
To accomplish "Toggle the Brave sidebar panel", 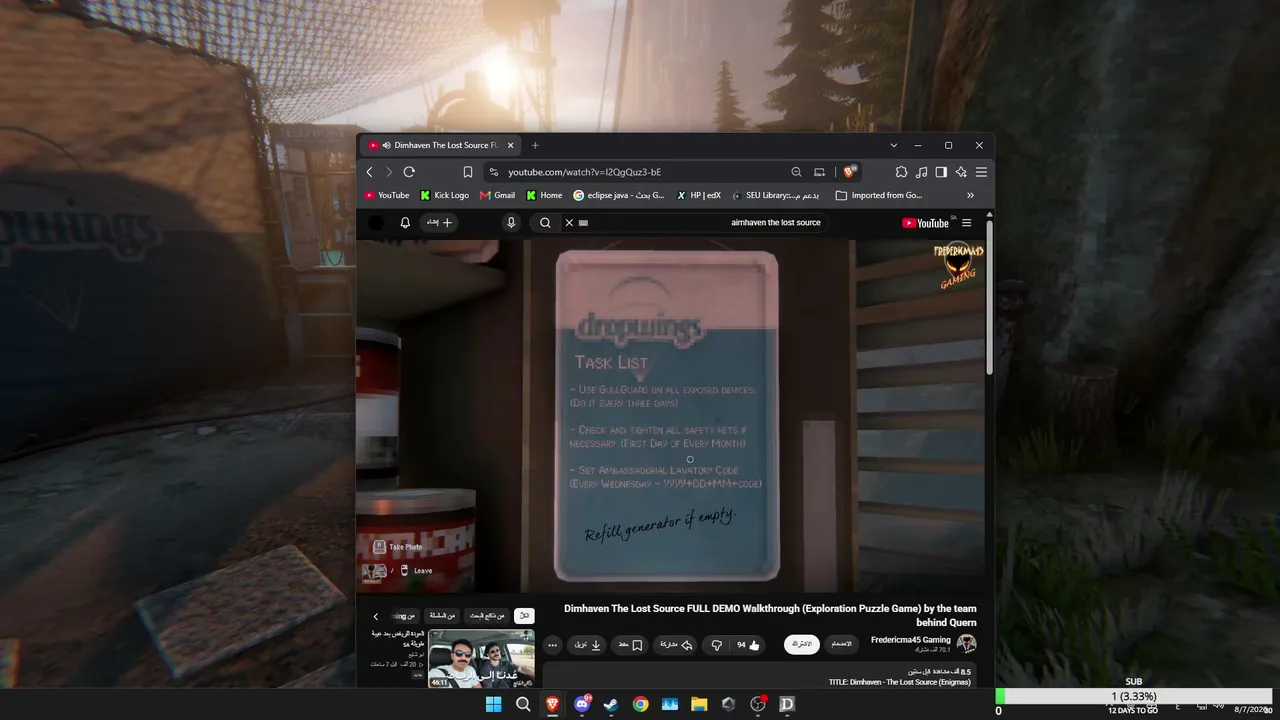I will click(x=941, y=172).
